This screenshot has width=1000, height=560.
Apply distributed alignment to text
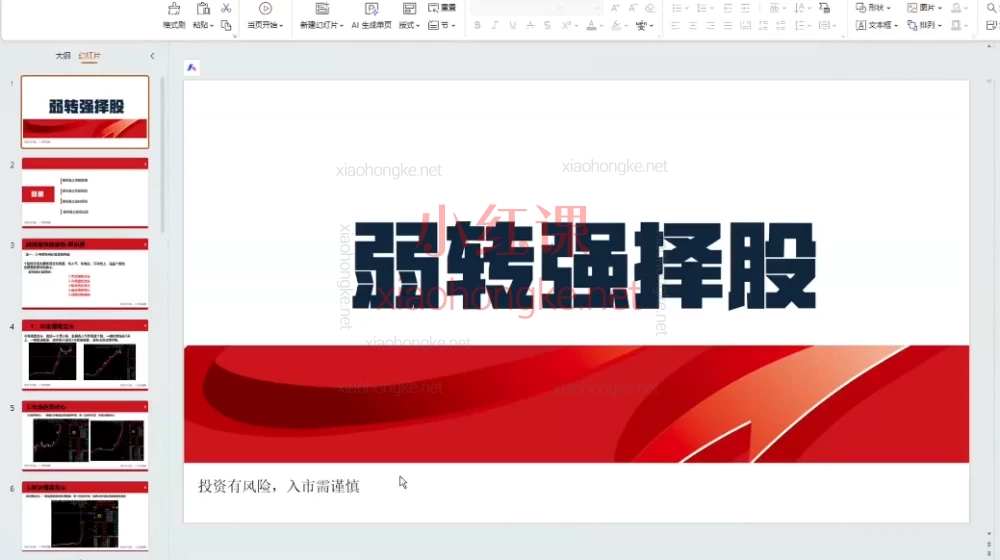click(x=745, y=26)
